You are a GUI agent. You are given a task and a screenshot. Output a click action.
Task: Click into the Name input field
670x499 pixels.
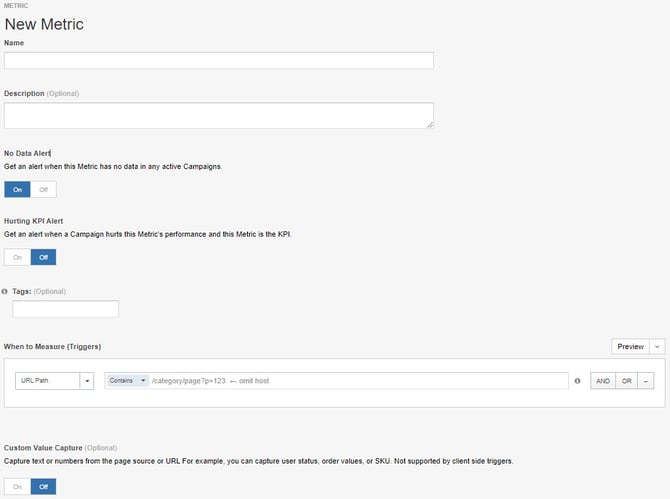click(219, 61)
